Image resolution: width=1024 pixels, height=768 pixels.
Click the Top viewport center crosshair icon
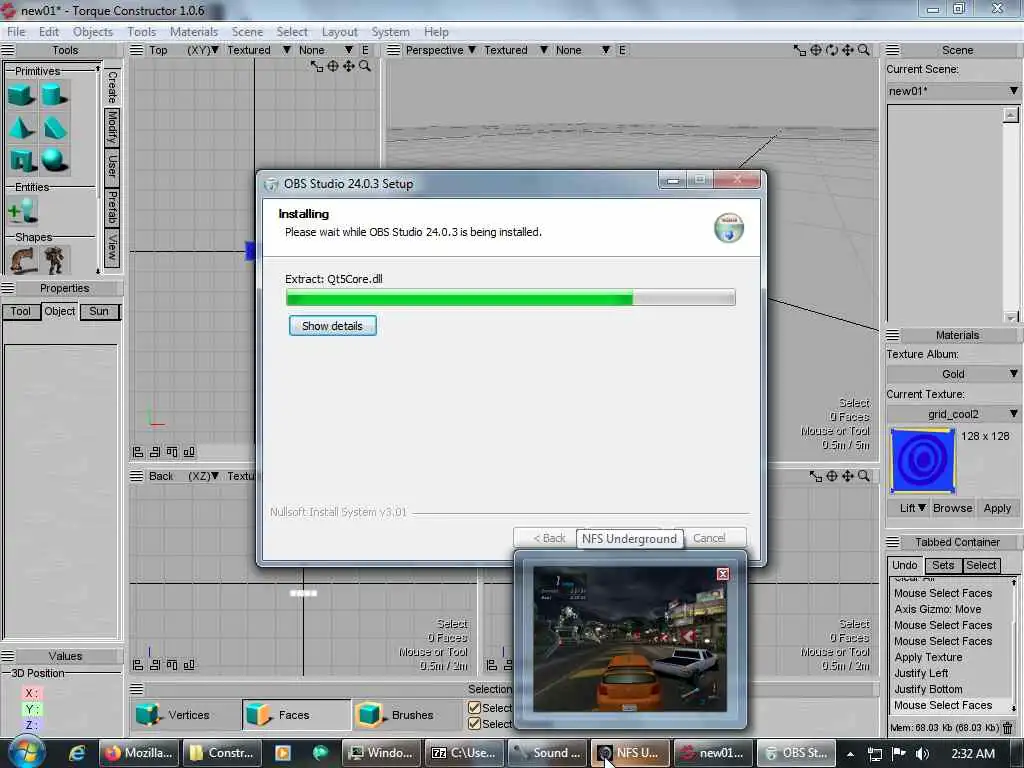coord(333,66)
